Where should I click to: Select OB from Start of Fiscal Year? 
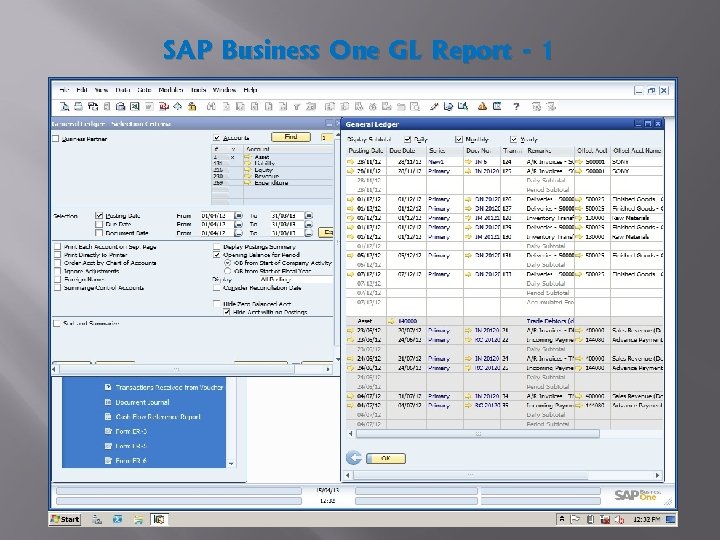point(227,271)
